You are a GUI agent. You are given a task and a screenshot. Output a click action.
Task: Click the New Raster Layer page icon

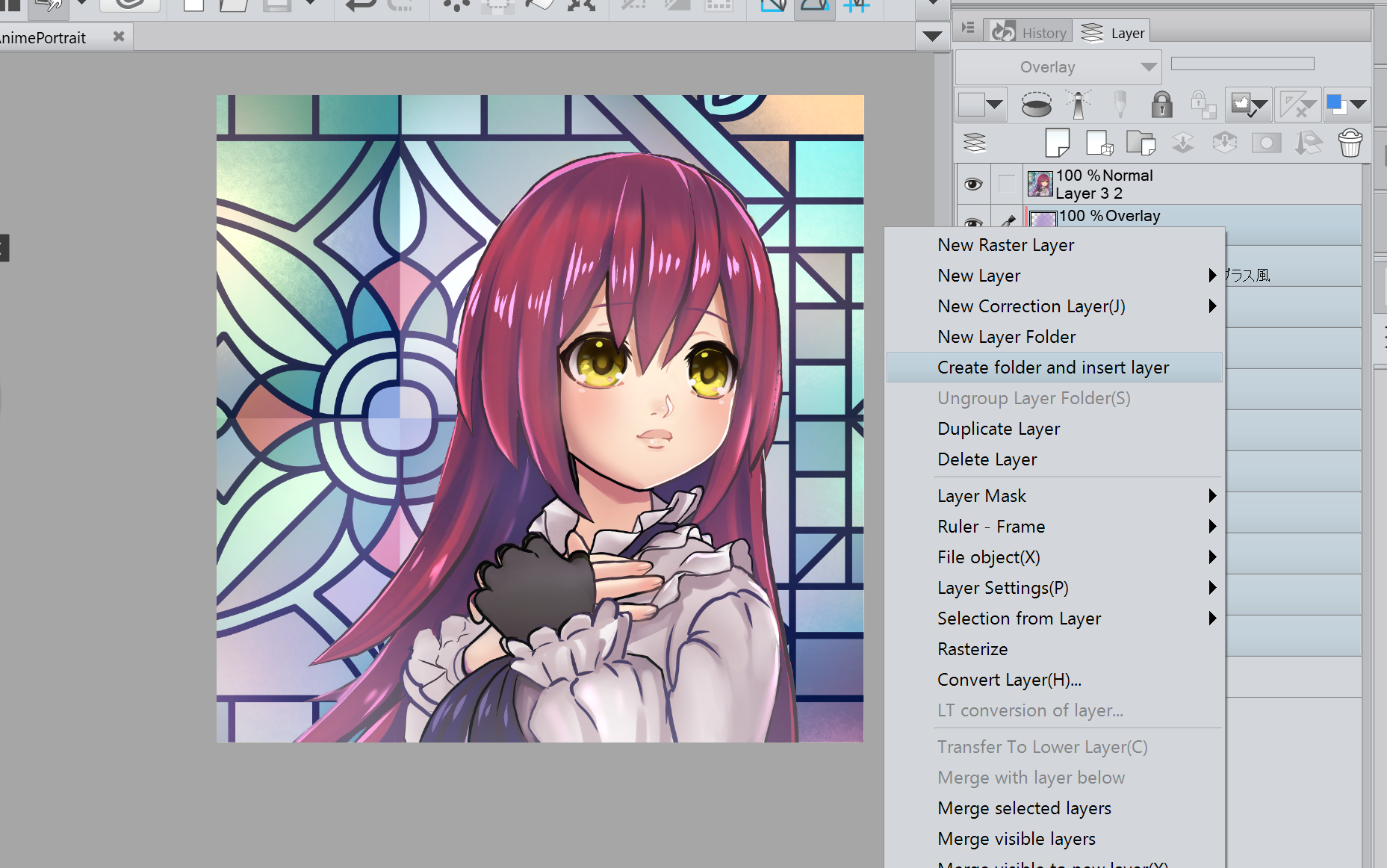point(1057,143)
